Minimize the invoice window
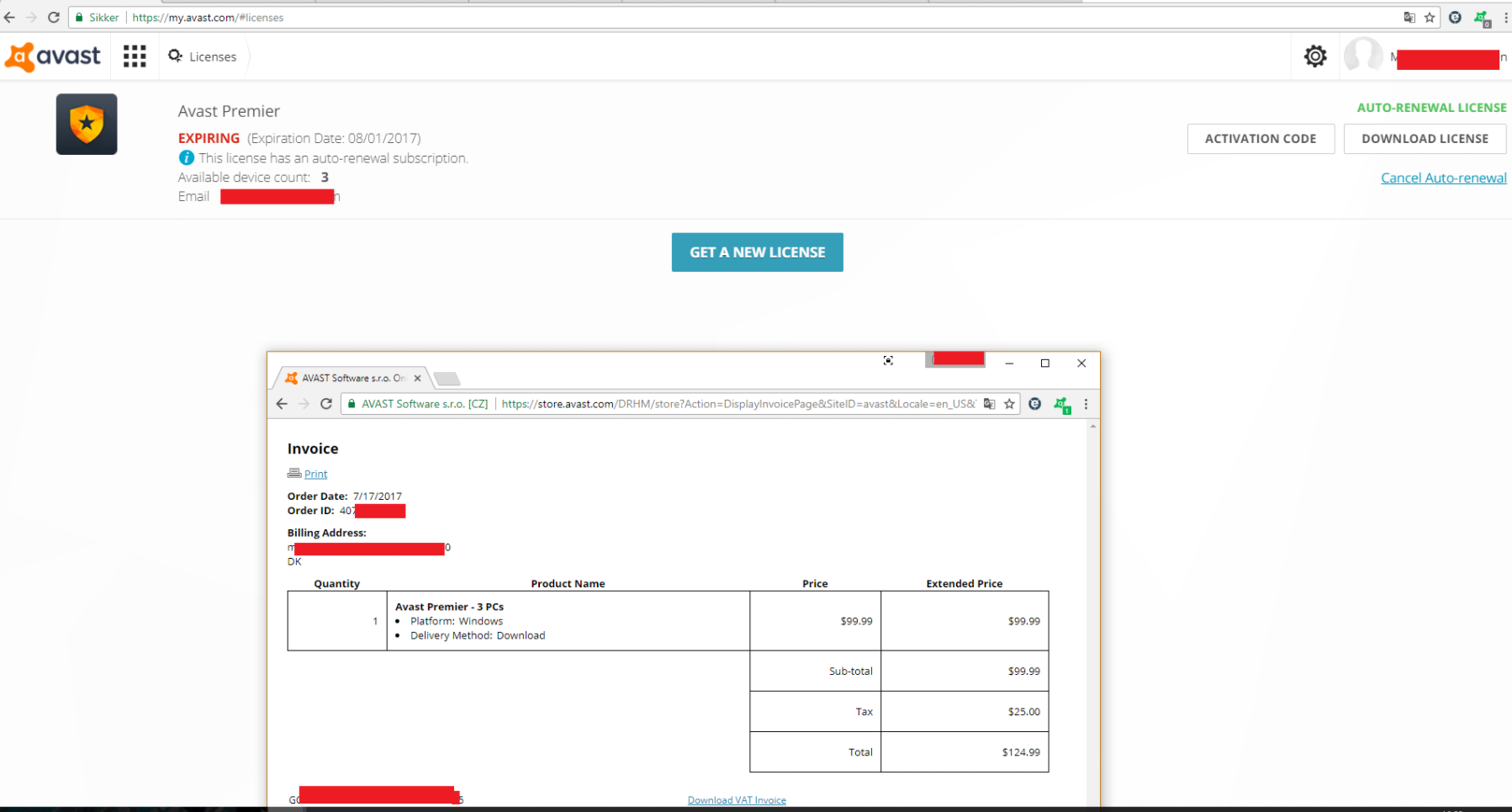Viewport: 1512px width, 812px height. point(1009,364)
